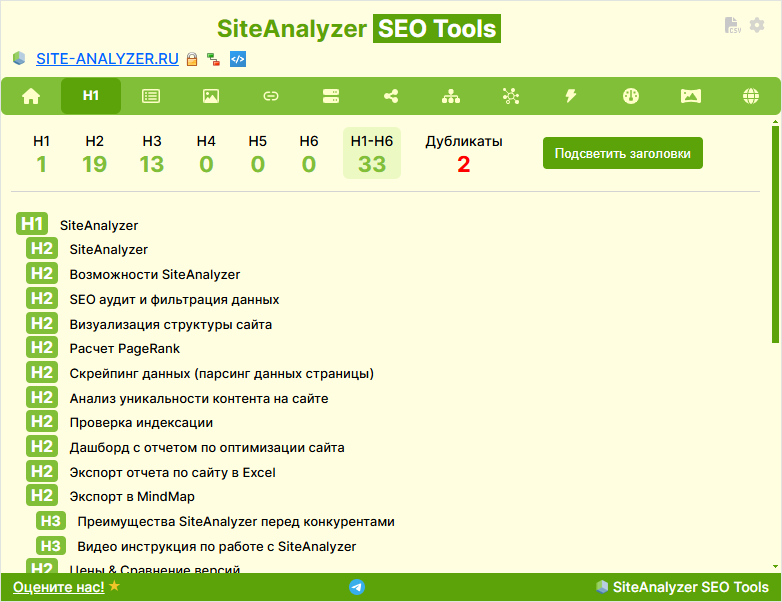Click the SiteAnalyzer SEO Tools header logo
782x602 pixels.
[x=359, y=28]
